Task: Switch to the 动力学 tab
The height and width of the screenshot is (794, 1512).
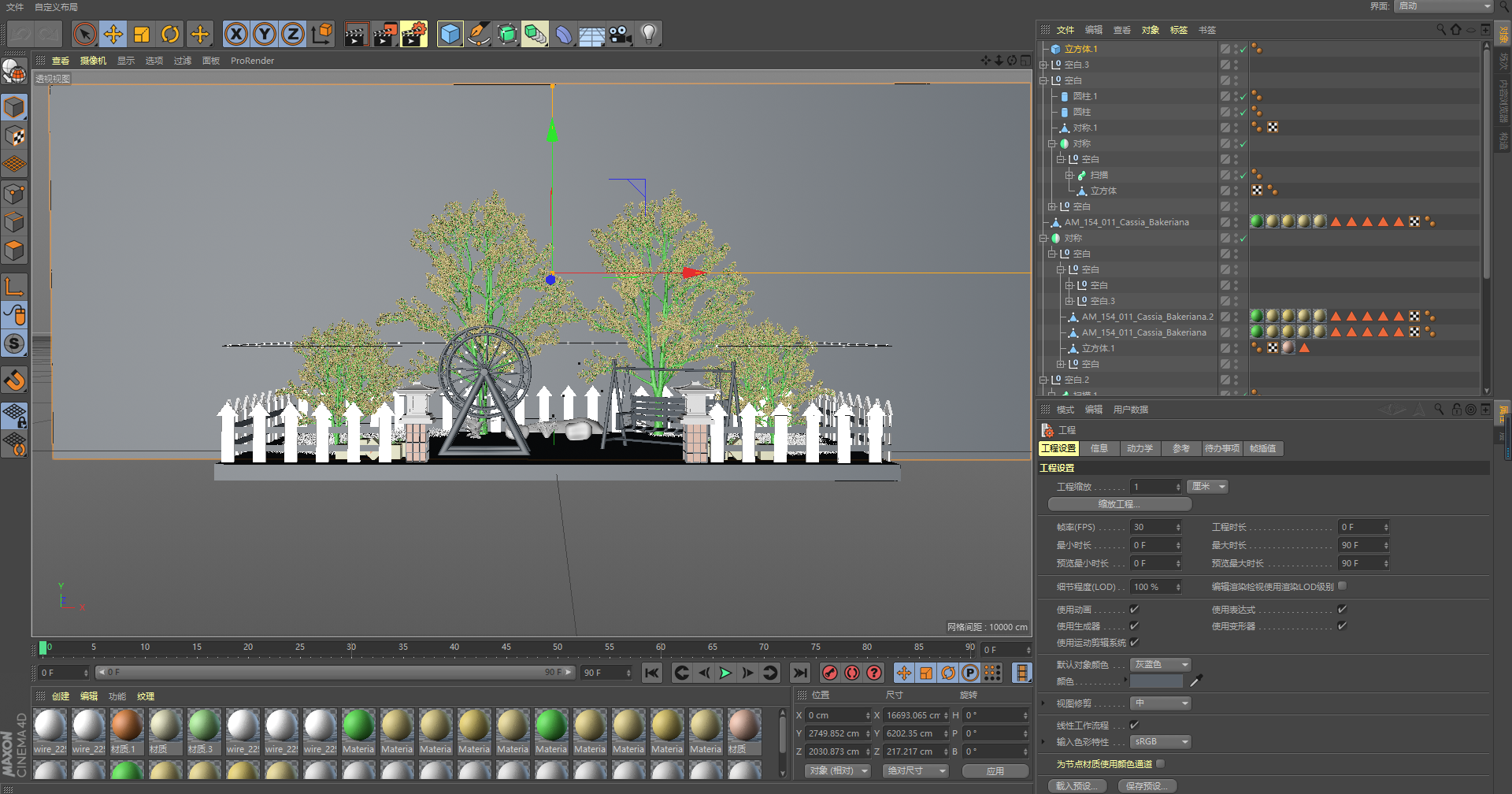Action: [1140, 448]
